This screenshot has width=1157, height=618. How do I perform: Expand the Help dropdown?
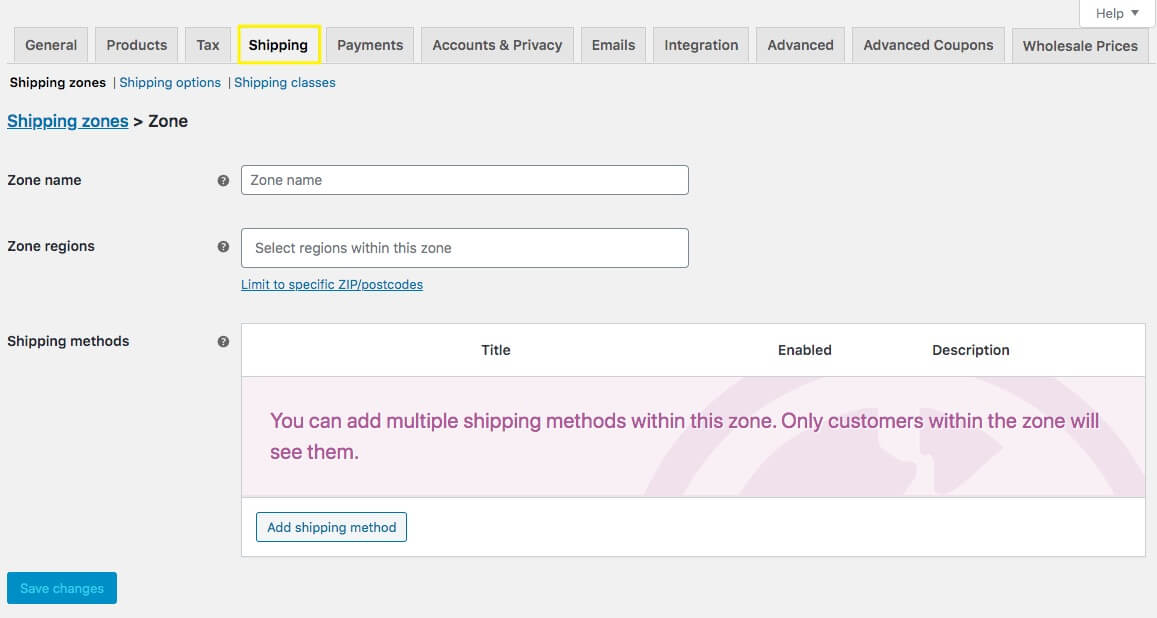[1117, 13]
